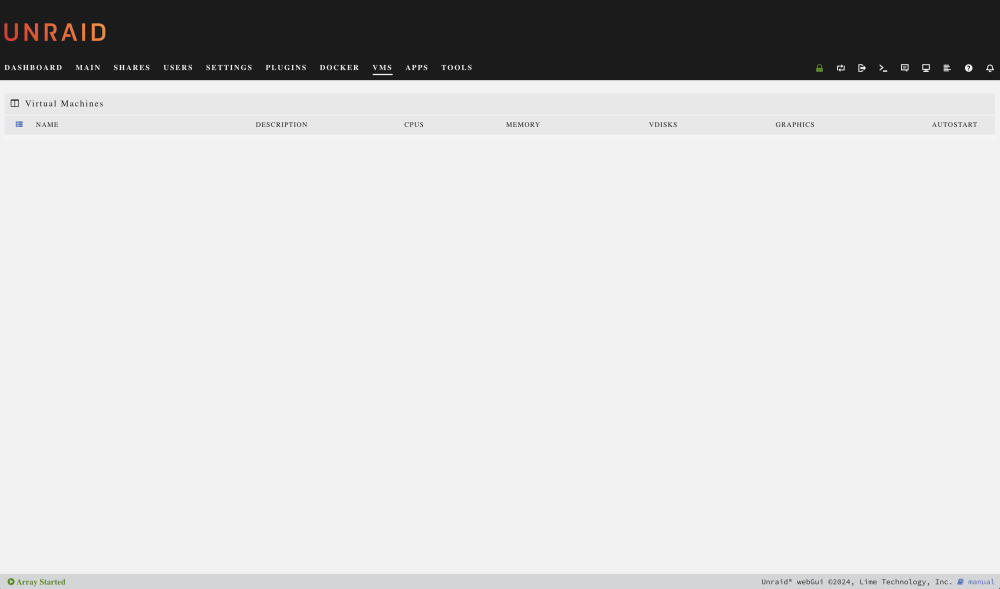
Task: Open the Dashboard tab
Action: click(33, 68)
